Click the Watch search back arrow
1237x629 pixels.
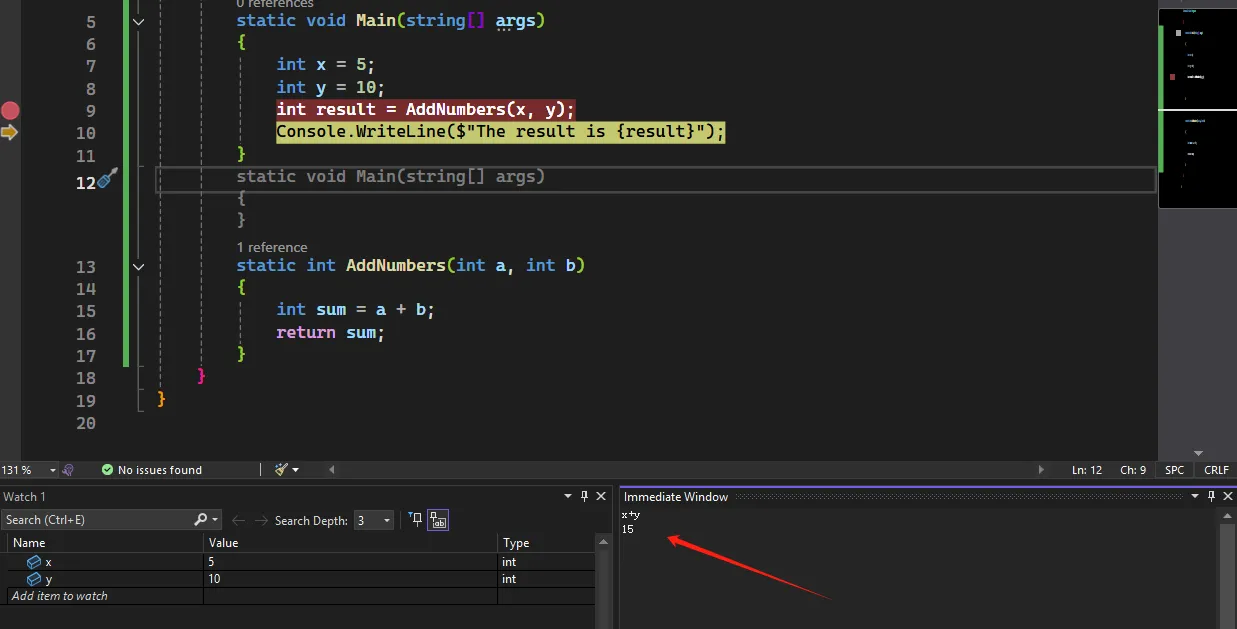tap(238, 520)
